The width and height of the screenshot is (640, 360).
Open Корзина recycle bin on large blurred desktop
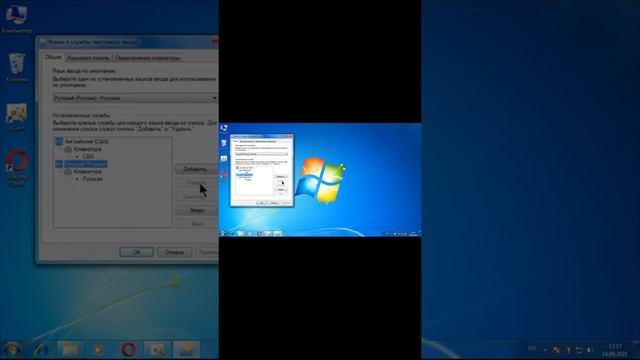click(16, 67)
